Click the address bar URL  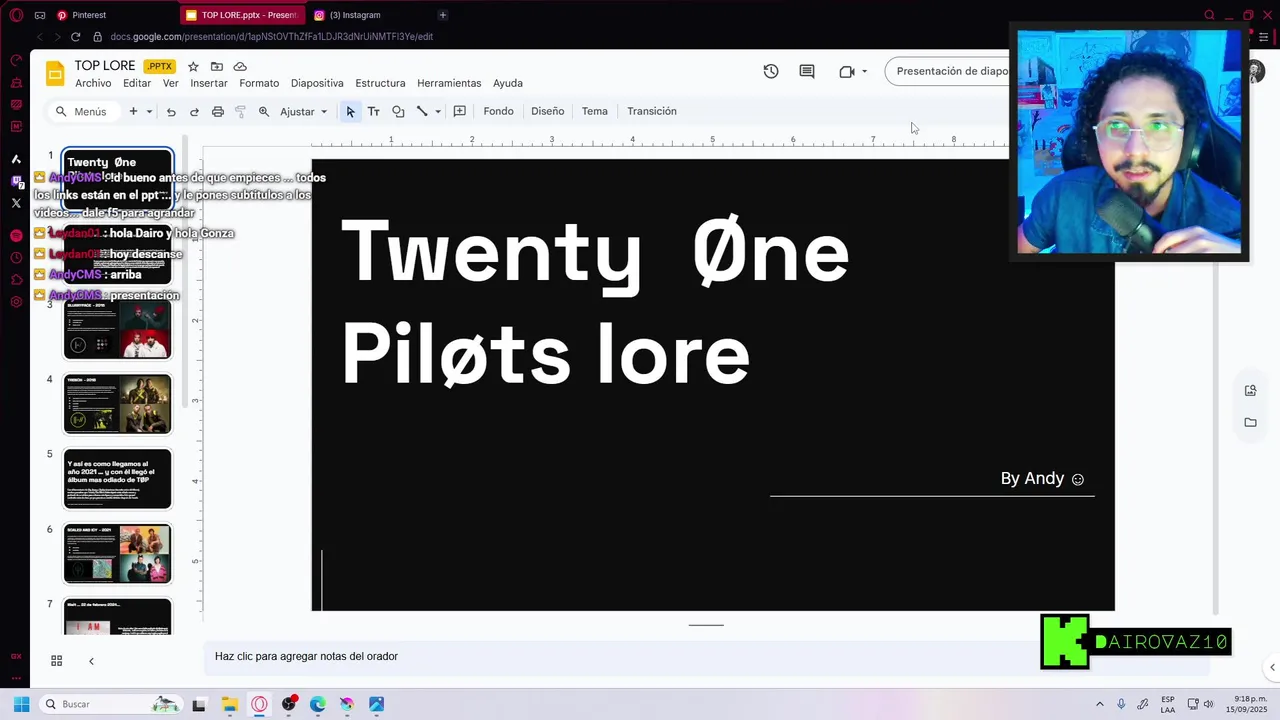click(272, 37)
